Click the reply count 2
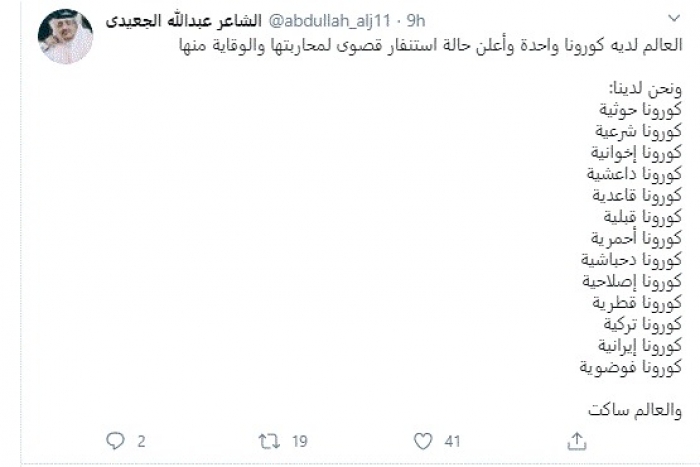This screenshot has width=700, height=467. coord(142,440)
